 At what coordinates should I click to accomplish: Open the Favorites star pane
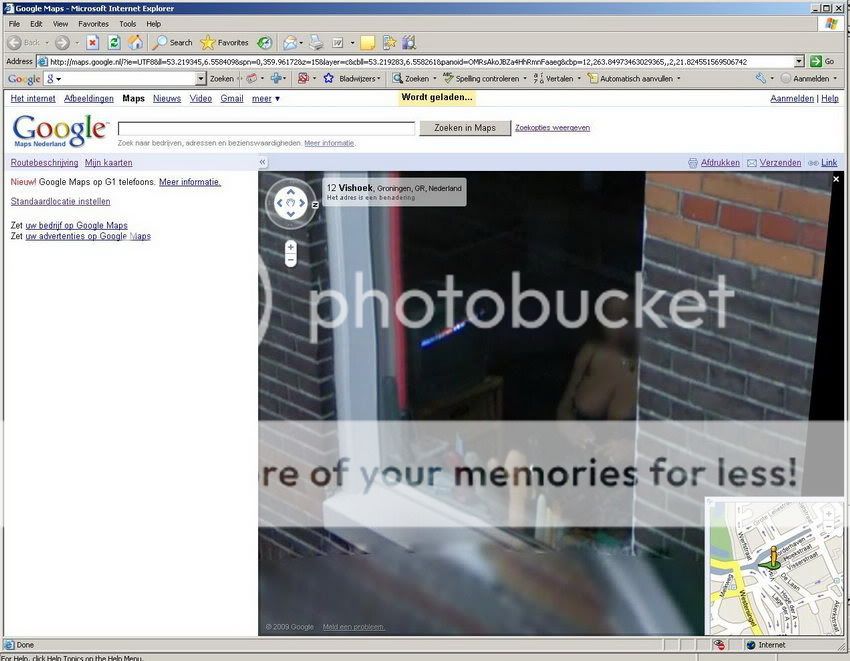point(224,42)
